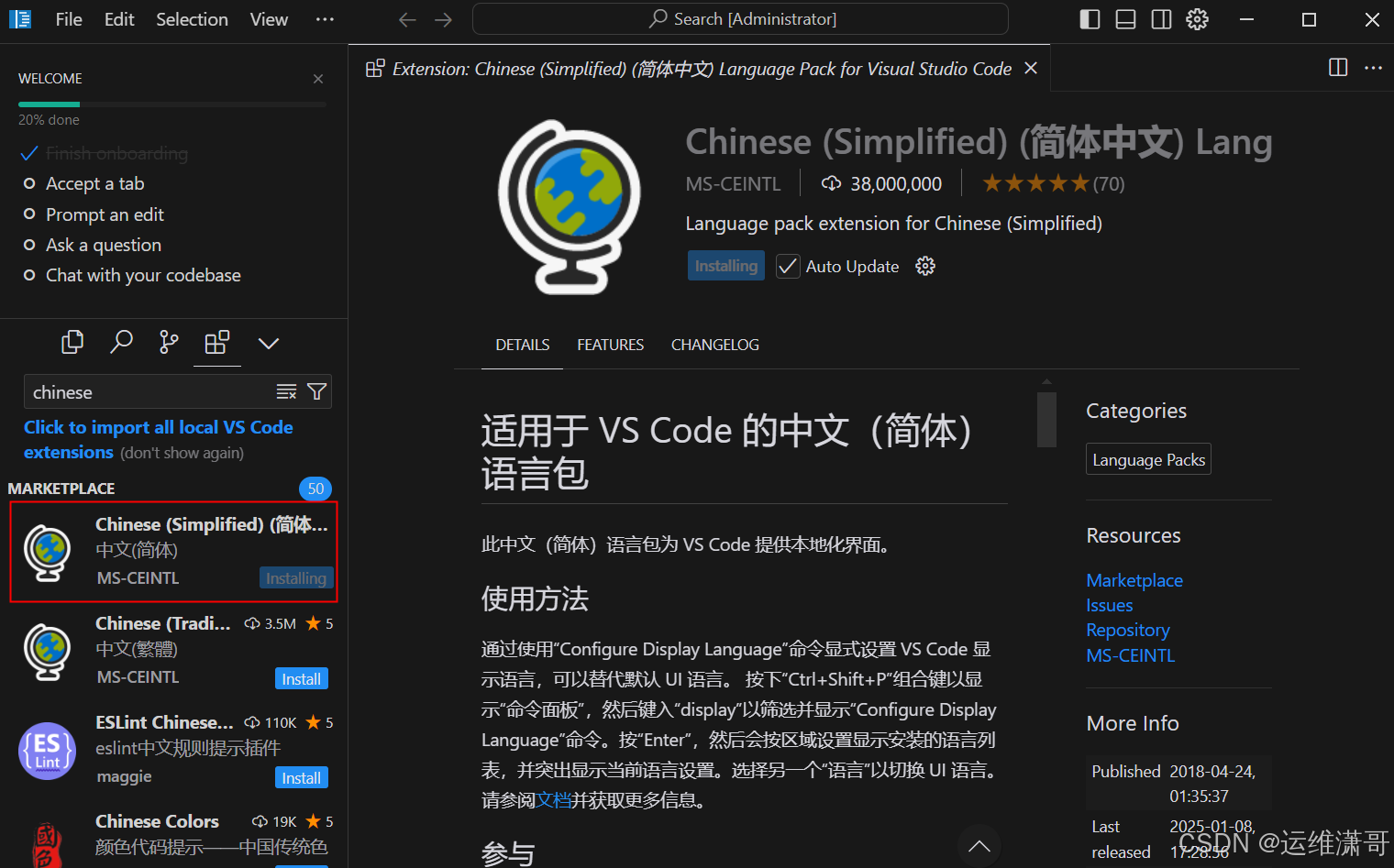Open editor more actions ellipsis
The height and width of the screenshot is (868, 1394).
[1373, 68]
